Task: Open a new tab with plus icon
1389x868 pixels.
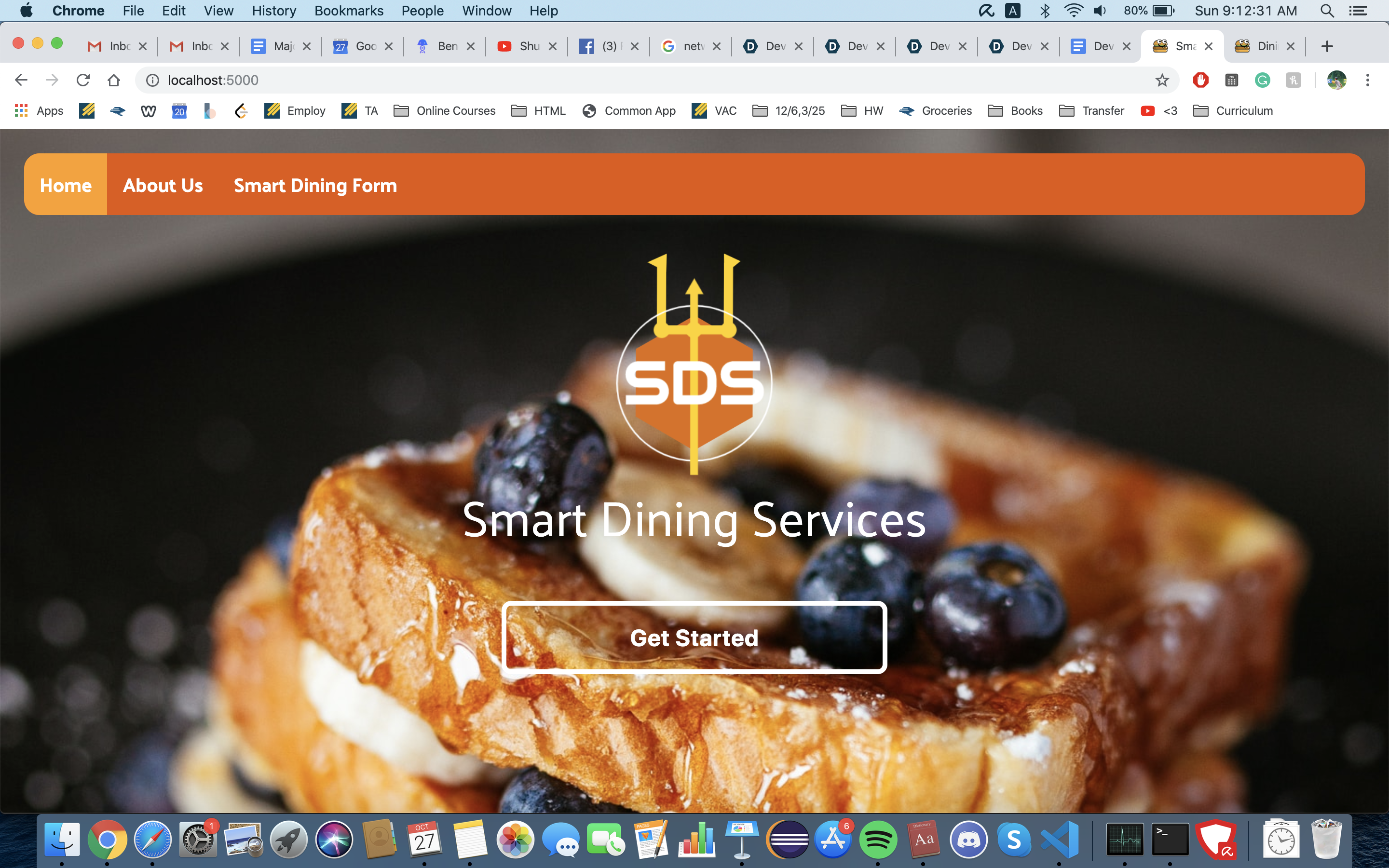Action: [1326, 46]
